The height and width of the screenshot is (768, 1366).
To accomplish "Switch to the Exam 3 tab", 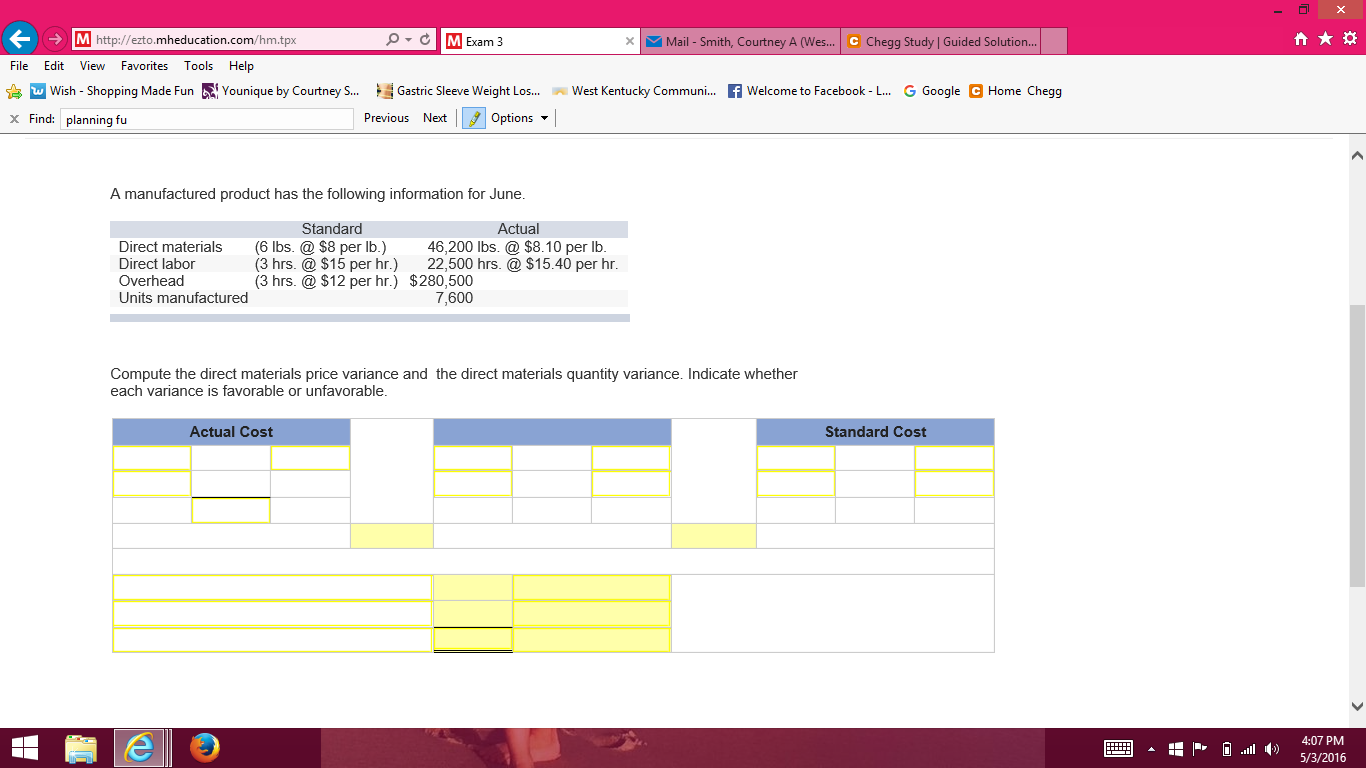I will click(x=540, y=41).
